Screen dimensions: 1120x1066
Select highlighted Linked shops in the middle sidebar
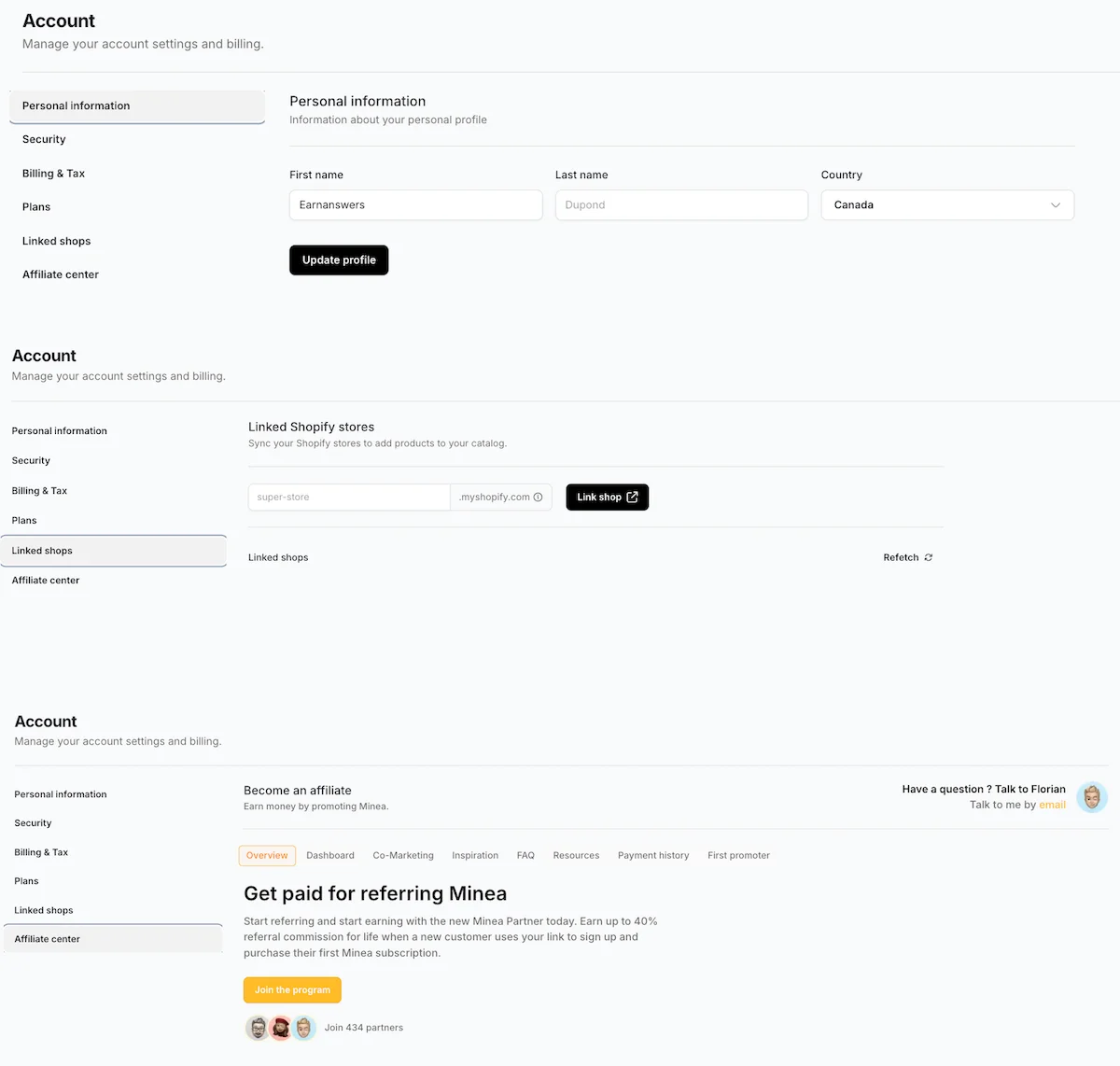tap(113, 551)
